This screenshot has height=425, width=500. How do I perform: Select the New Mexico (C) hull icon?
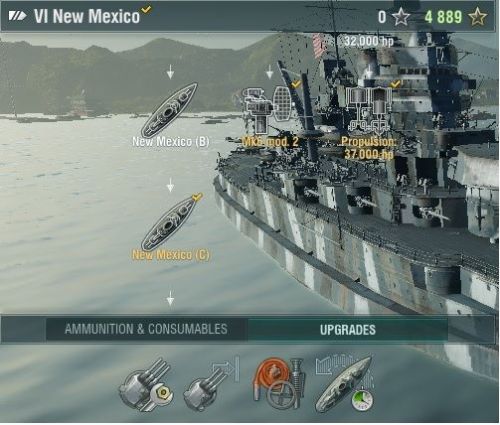(169, 223)
